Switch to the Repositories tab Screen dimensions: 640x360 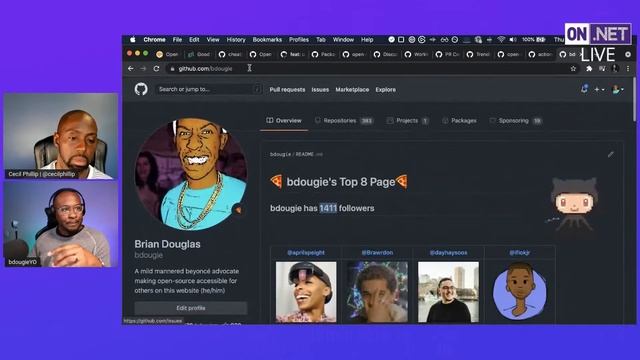click(344, 121)
